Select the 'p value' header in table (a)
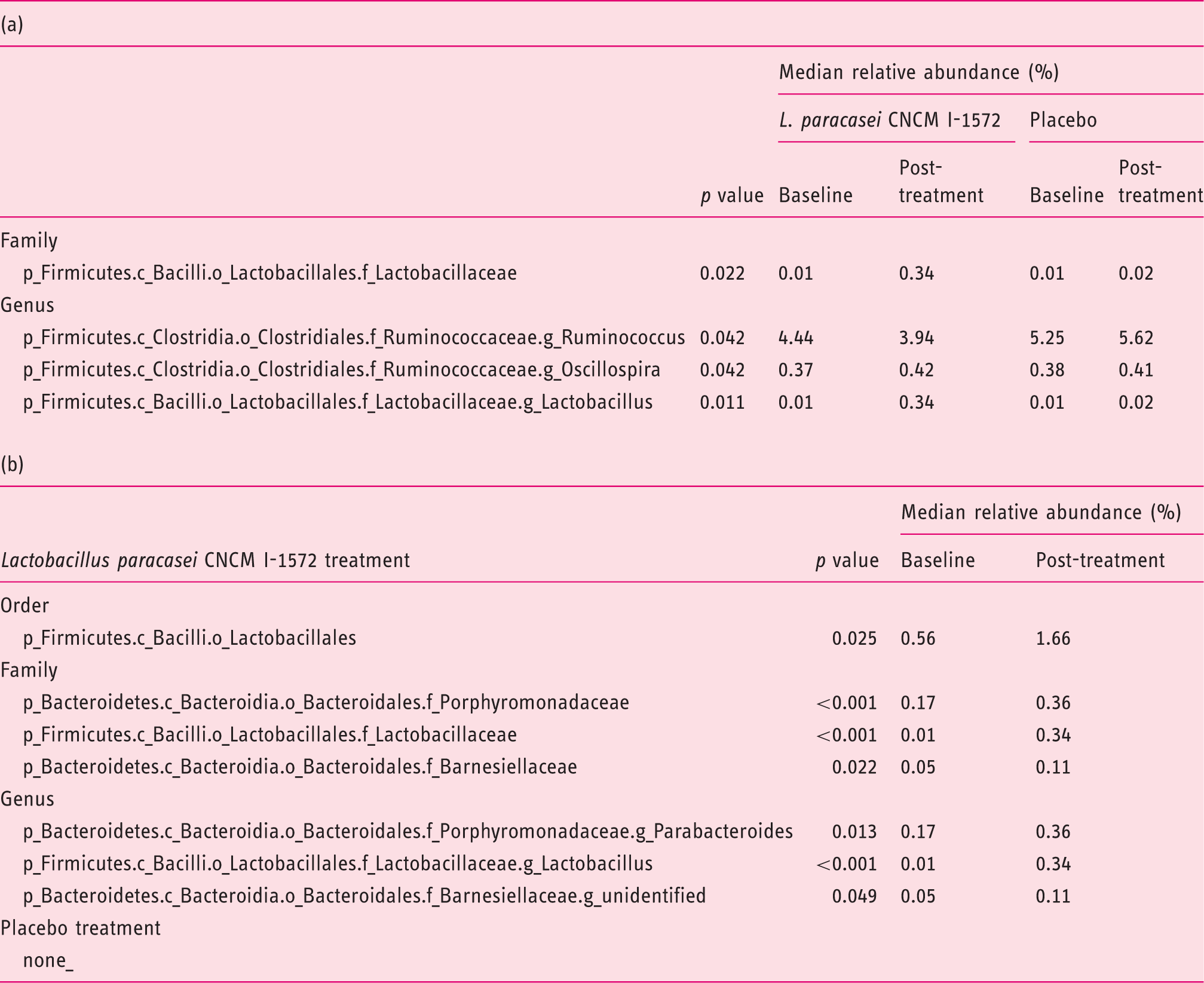Image resolution: width=1204 pixels, height=983 pixels. [732, 195]
